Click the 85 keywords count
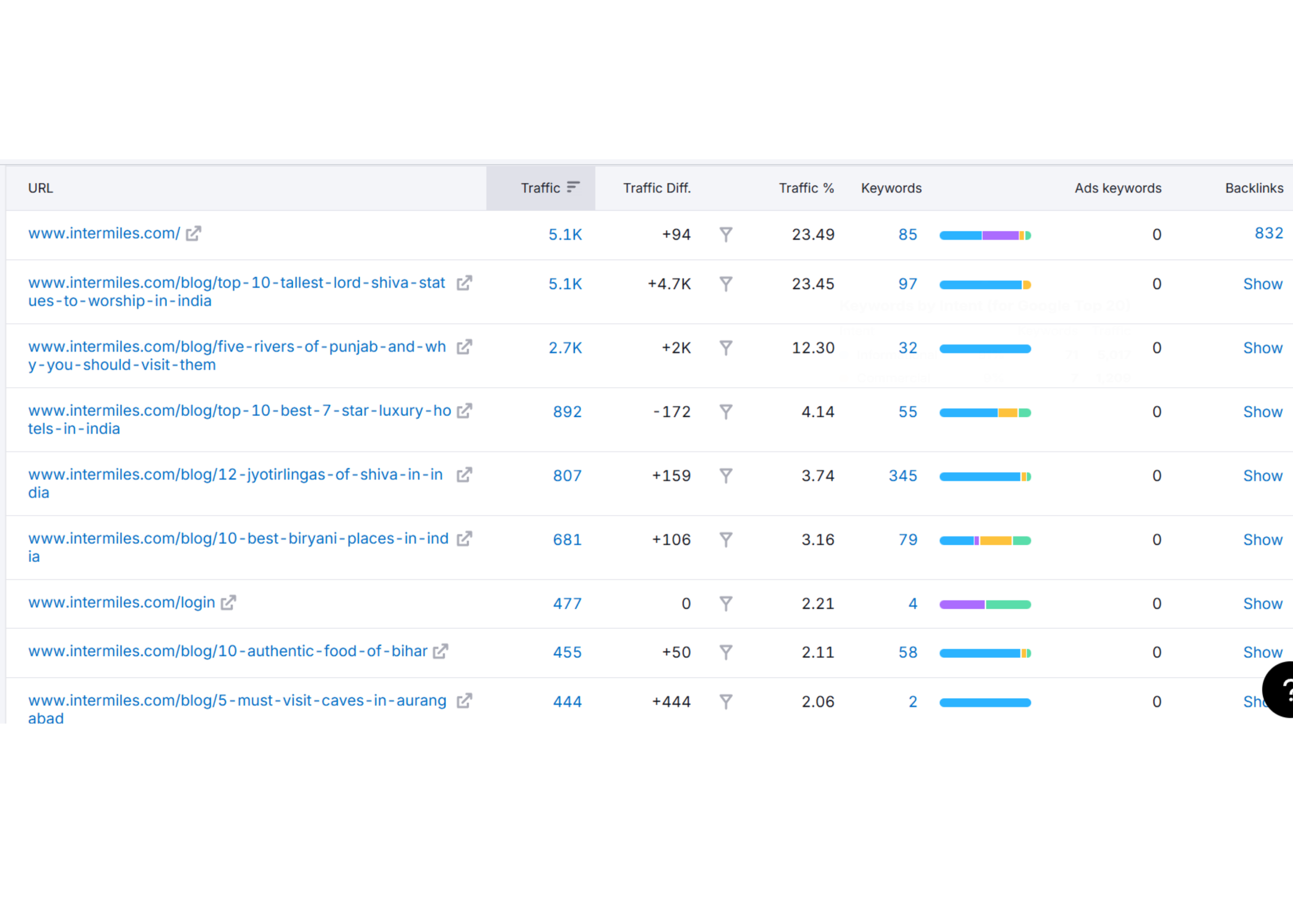 [x=908, y=234]
